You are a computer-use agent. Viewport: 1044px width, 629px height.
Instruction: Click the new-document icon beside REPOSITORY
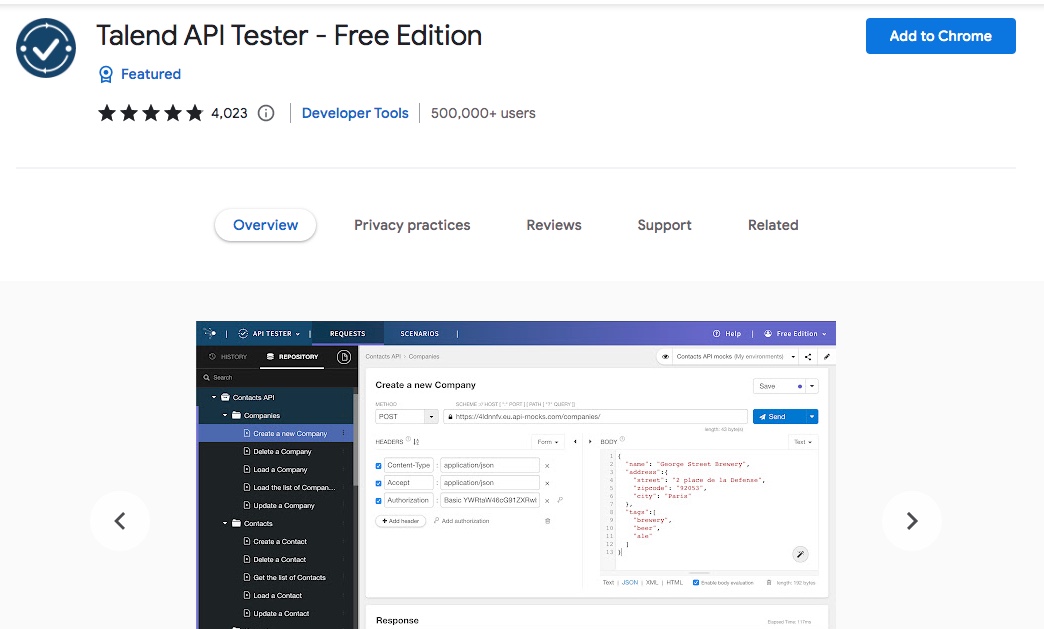click(x=344, y=357)
